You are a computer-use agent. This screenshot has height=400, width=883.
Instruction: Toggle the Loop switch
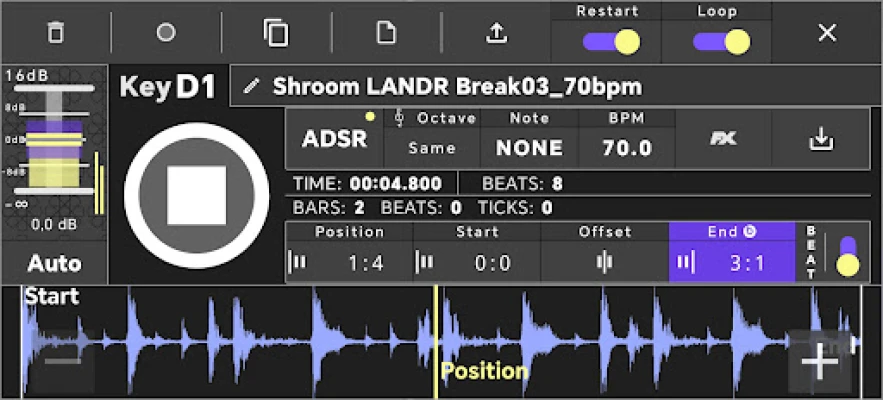(722, 42)
